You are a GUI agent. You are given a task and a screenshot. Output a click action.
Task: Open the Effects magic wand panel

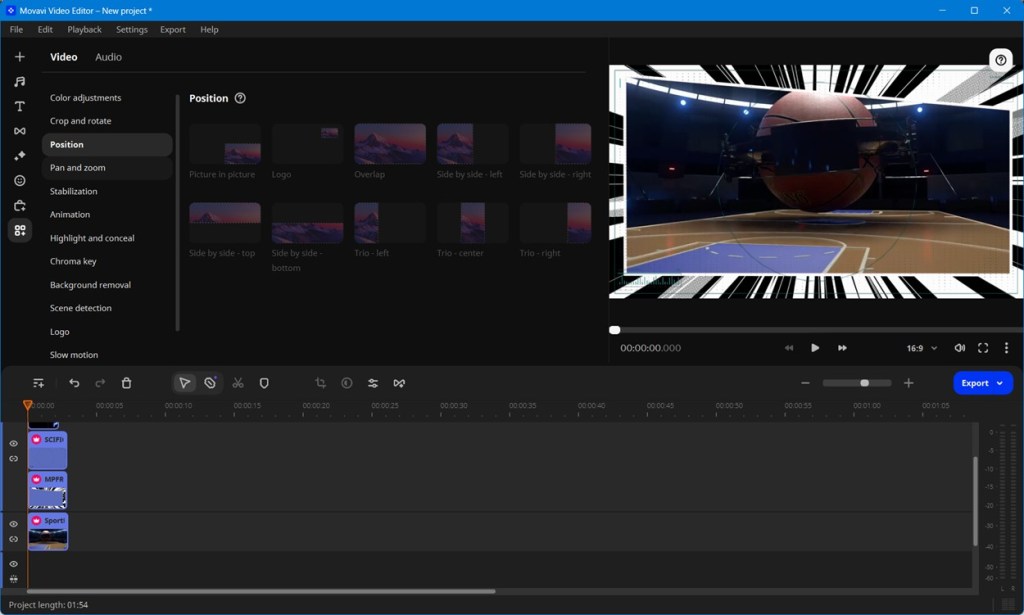(20, 156)
